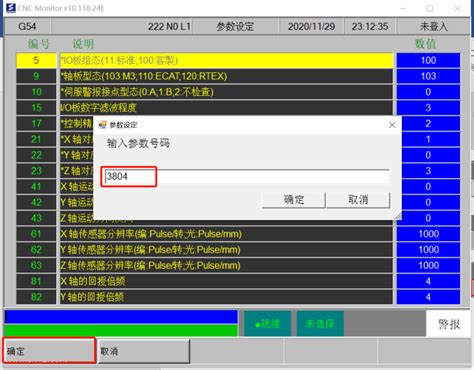This screenshot has height=370, width=474.
Task: Select the value 3 of parameter 23
Action: click(x=430, y=171)
